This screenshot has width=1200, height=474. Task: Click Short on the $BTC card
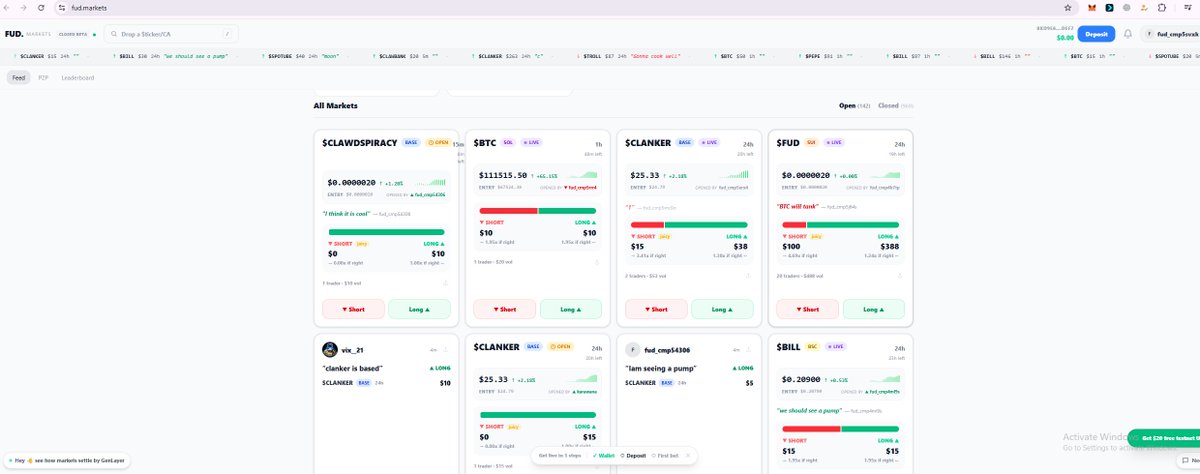(504, 309)
